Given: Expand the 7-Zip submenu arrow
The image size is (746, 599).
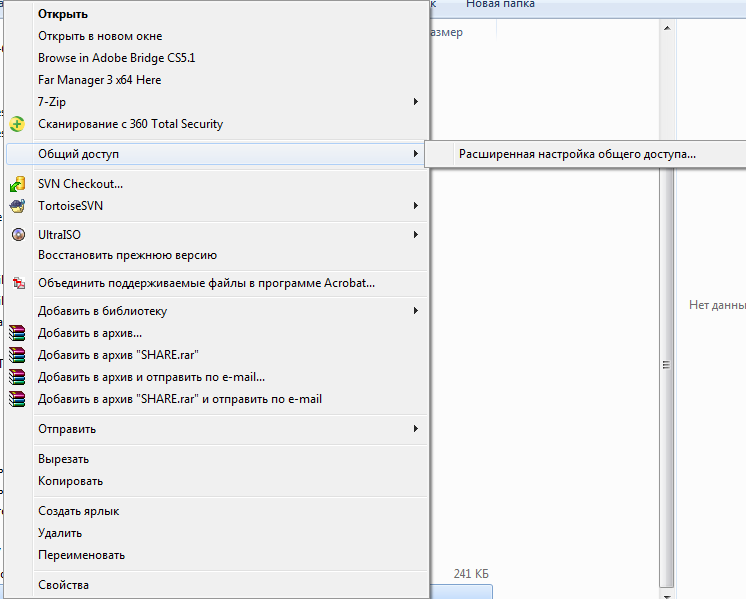Looking at the screenshot, I should (x=416, y=101).
